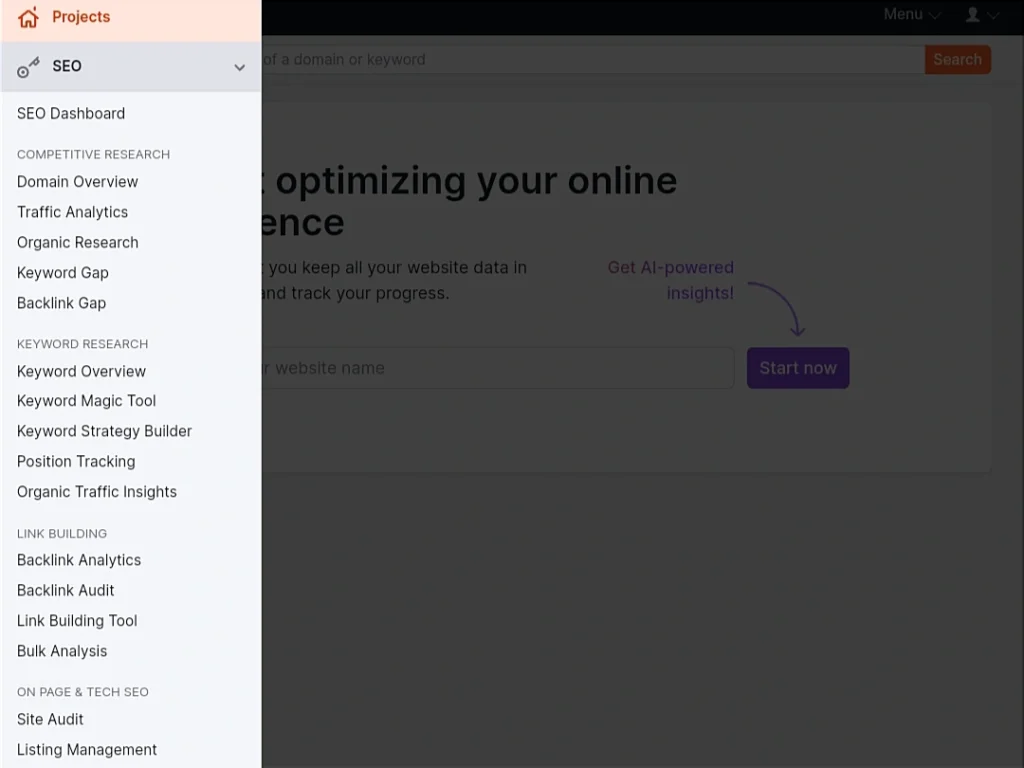Click the SEO key icon

28,67
